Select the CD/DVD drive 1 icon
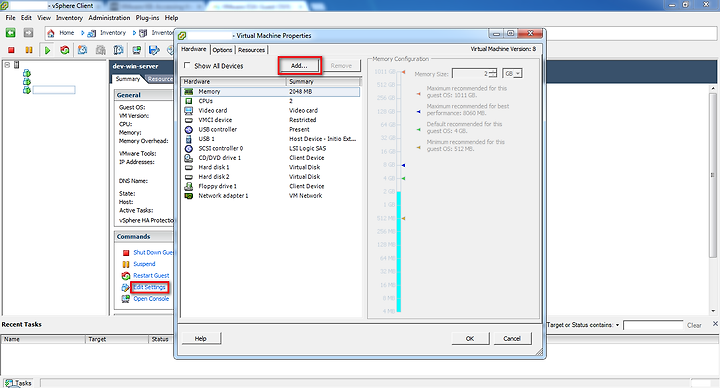The height and width of the screenshot is (388, 720). tap(188, 158)
